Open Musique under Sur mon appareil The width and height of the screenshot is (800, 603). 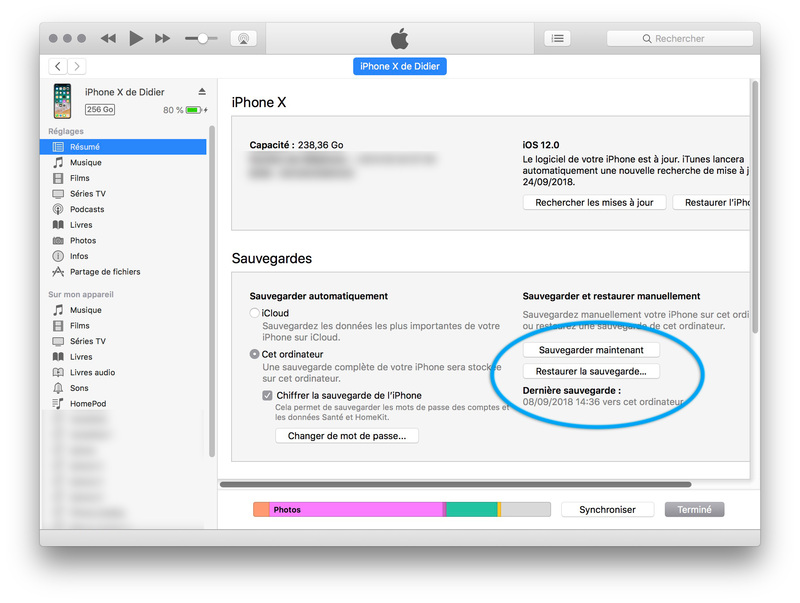(123, 310)
